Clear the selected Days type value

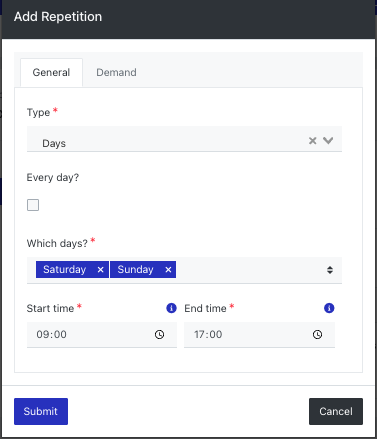pos(312,141)
